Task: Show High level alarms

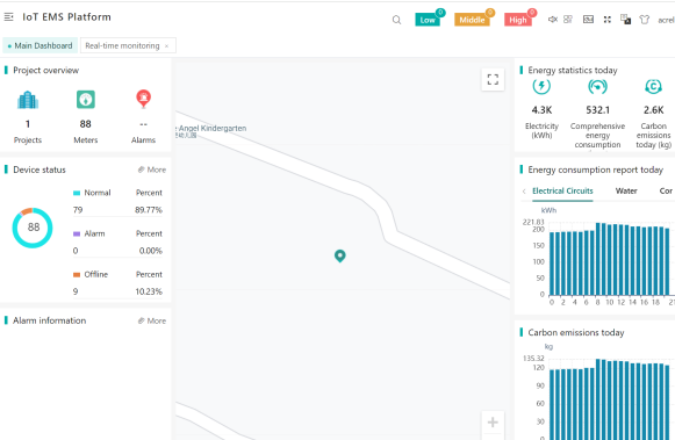Action: (518, 19)
